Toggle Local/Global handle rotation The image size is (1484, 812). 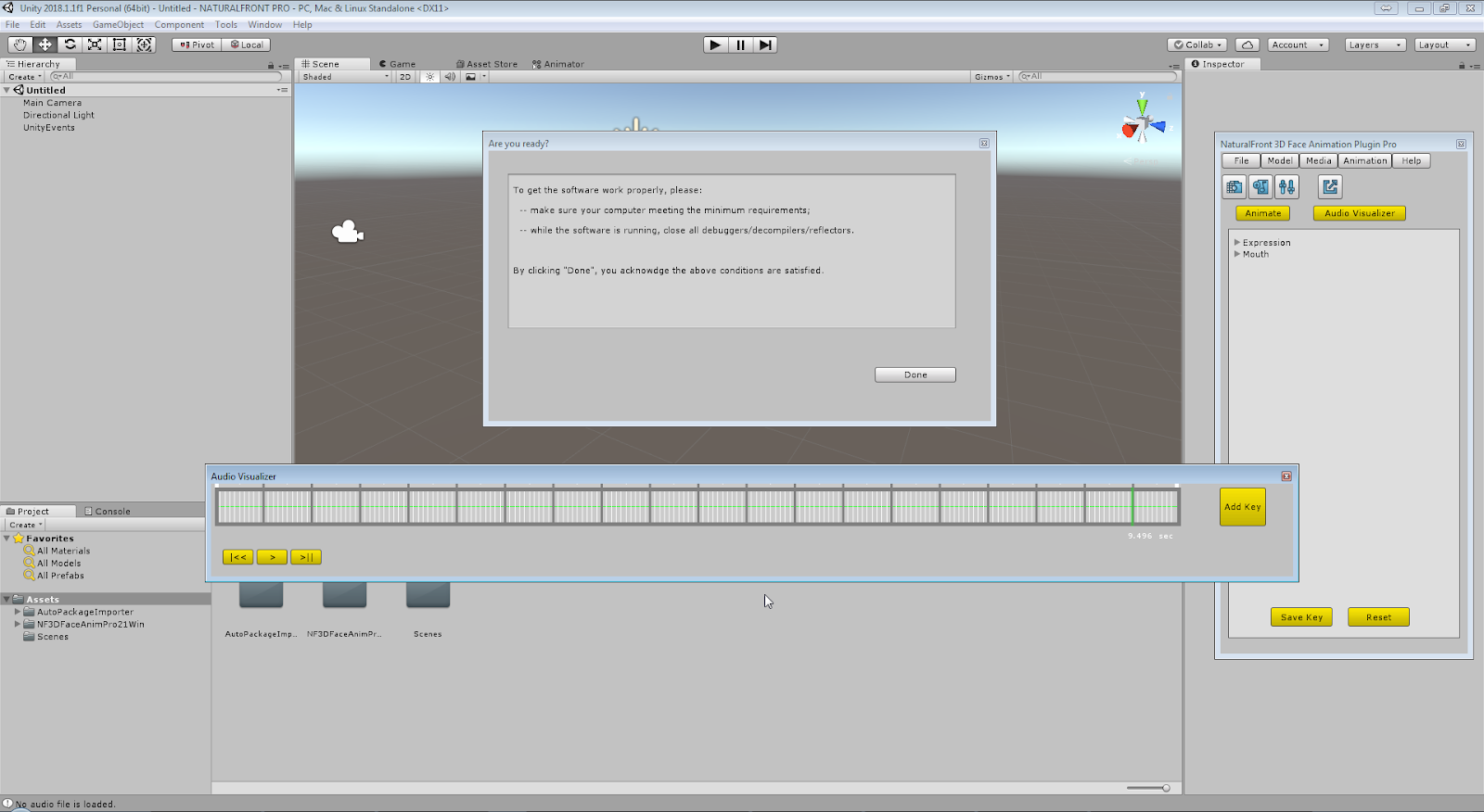pyautogui.click(x=247, y=44)
